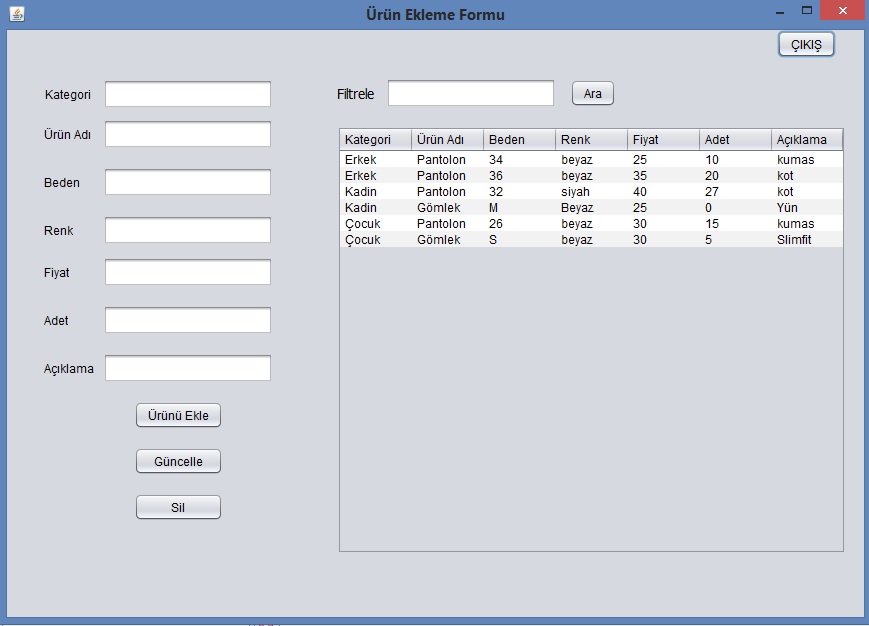Click the Fiyat input field

coord(188,272)
